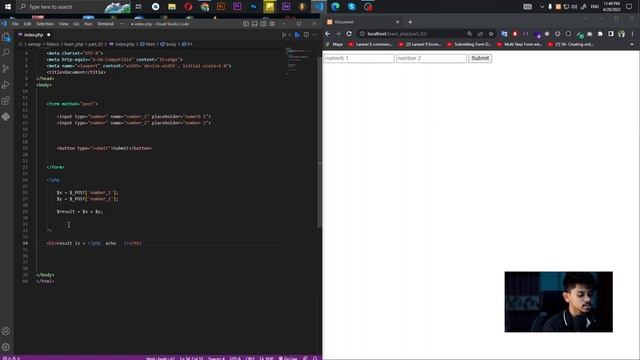
Task: Click the 'html' breadcrumb segment
Action: tap(148, 44)
